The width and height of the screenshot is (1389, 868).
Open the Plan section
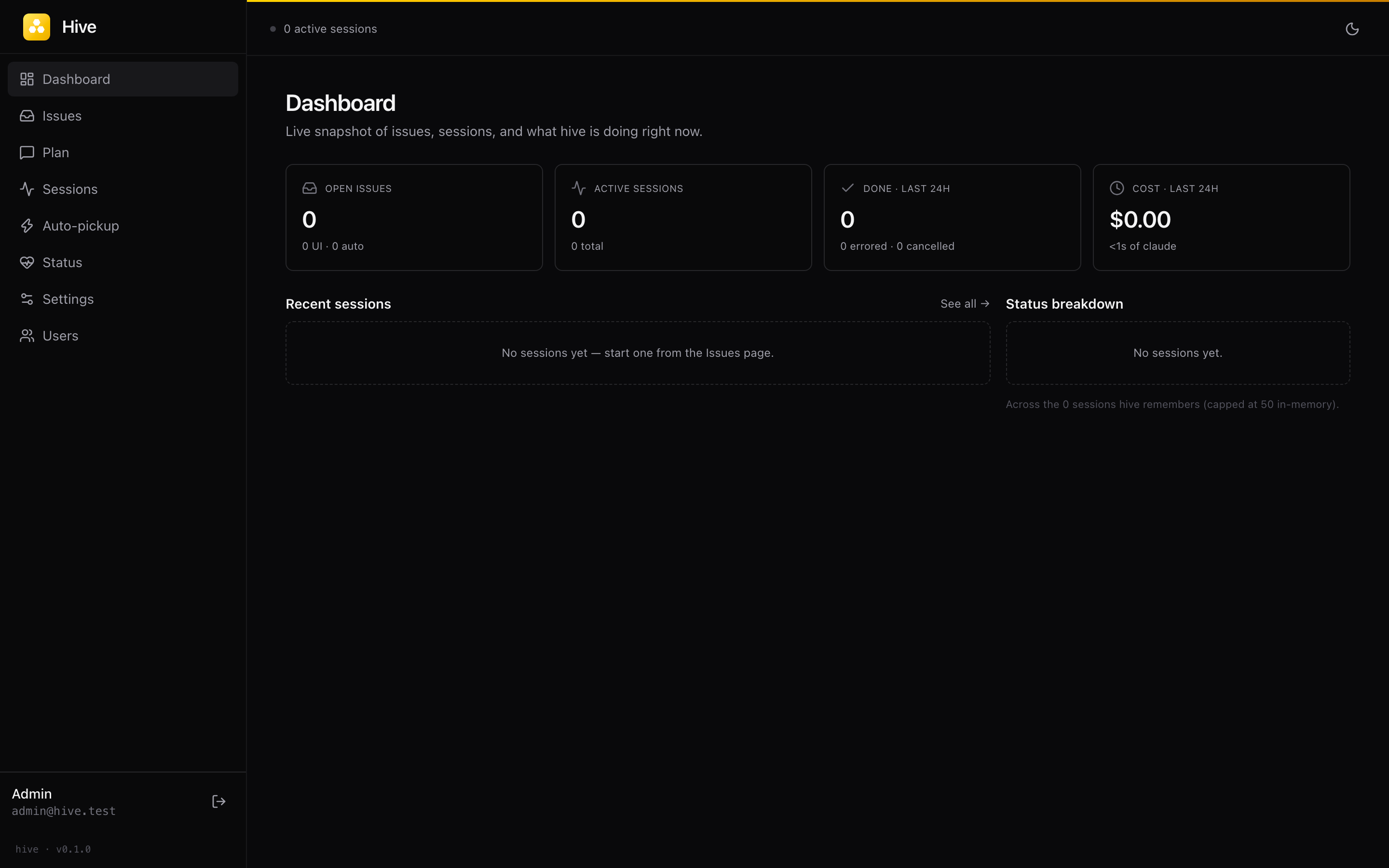tap(123, 153)
